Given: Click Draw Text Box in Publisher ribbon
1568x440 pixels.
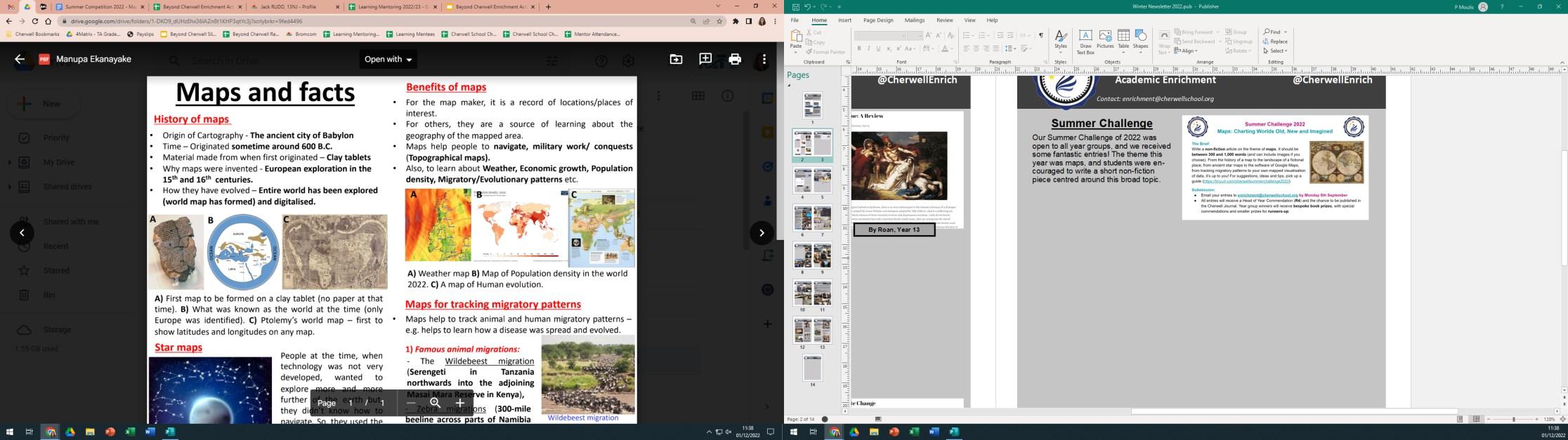Looking at the screenshot, I should point(1085,42).
